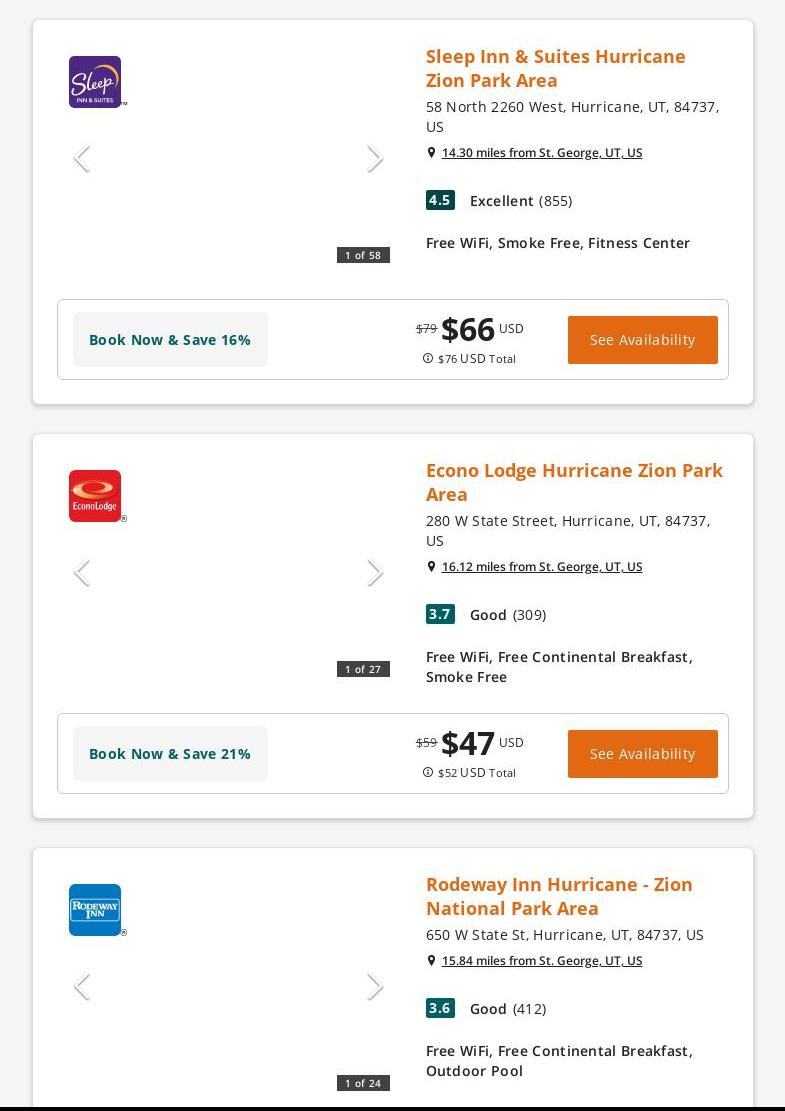Show previous photo for Sleep Inn
Screen dimensions: 785x1111
point(82,159)
